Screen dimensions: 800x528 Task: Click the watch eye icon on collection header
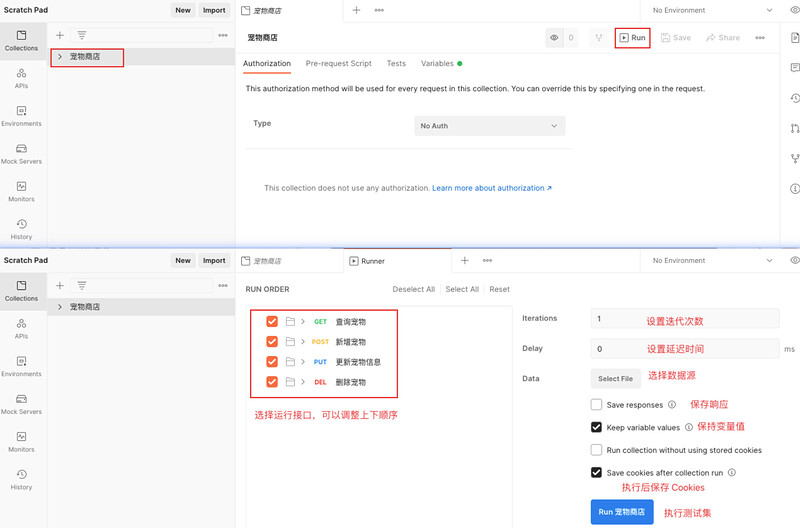coord(553,38)
